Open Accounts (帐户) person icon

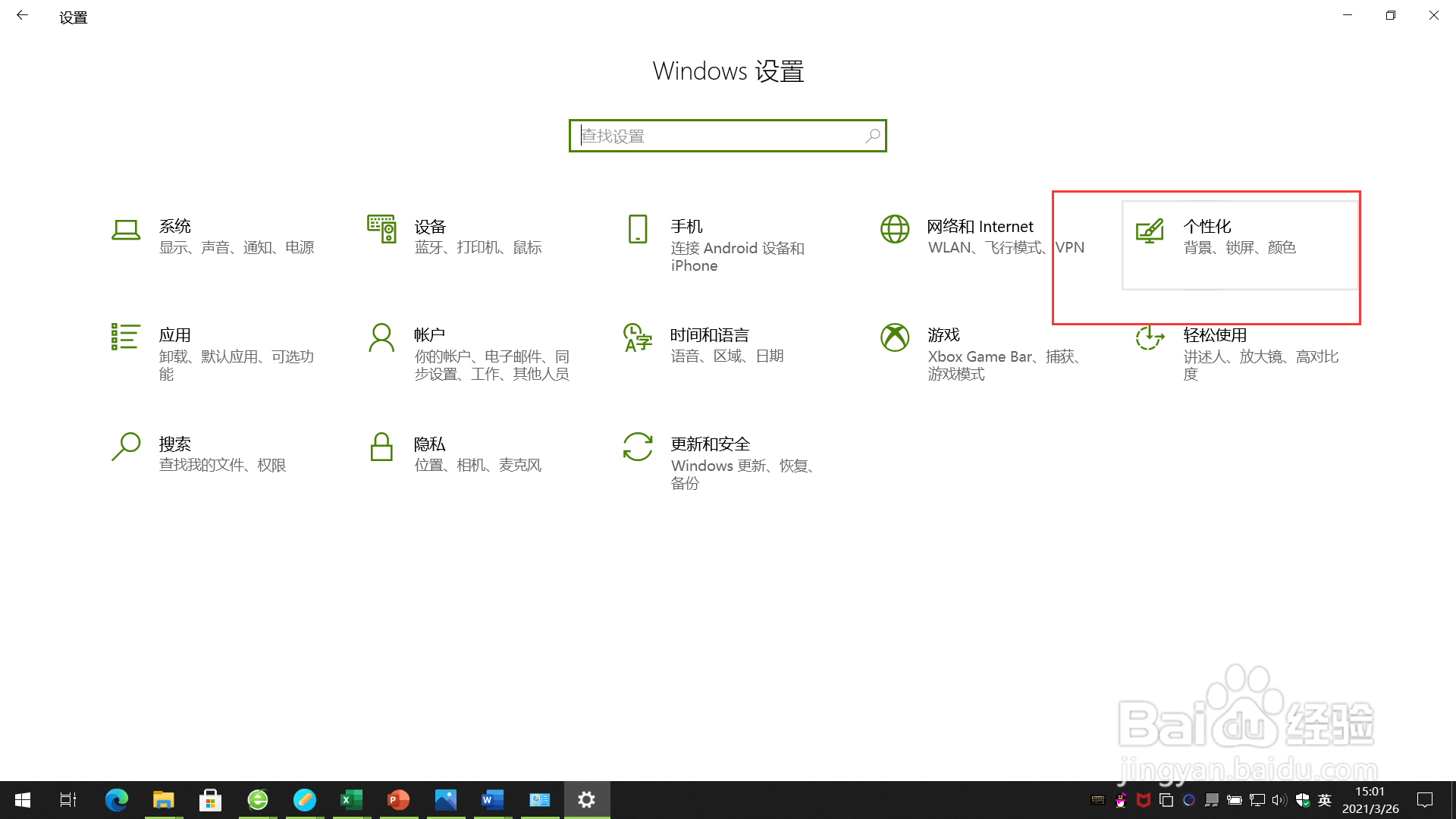click(381, 338)
